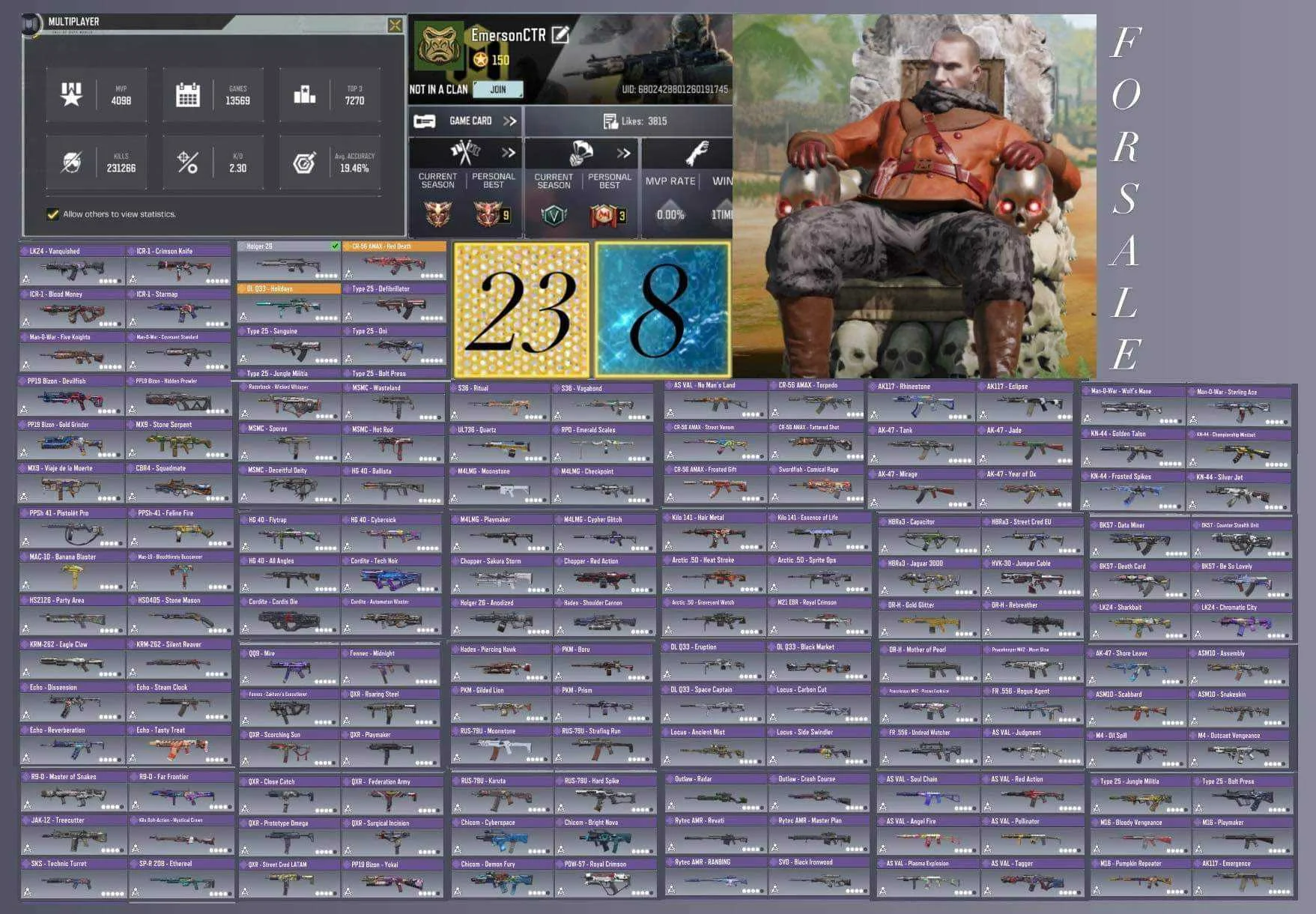Select Kilo 141 - Hair Metal card
The height and width of the screenshot is (914, 1316).
[x=714, y=532]
